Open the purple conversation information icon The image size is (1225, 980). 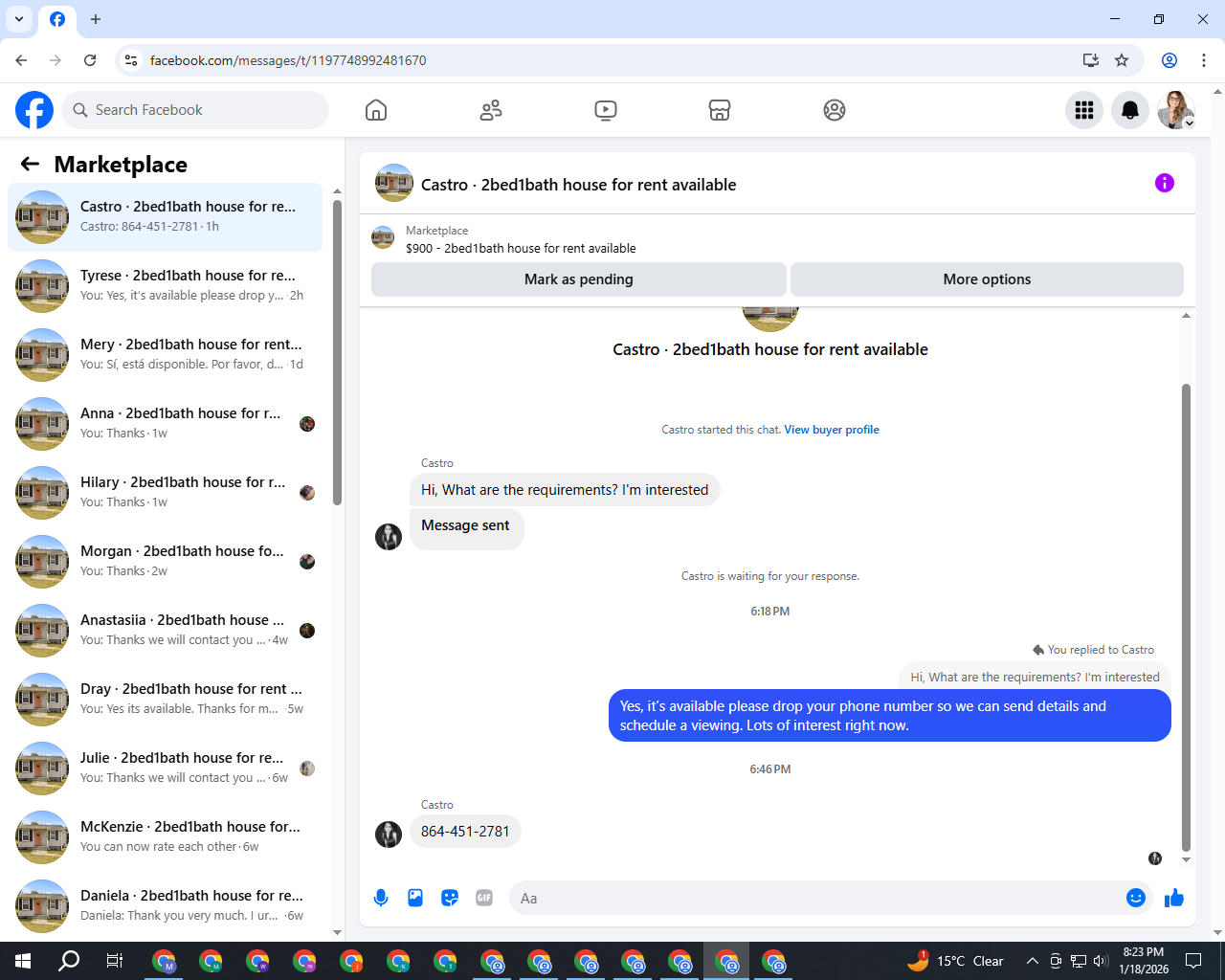tap(1165, 183)
